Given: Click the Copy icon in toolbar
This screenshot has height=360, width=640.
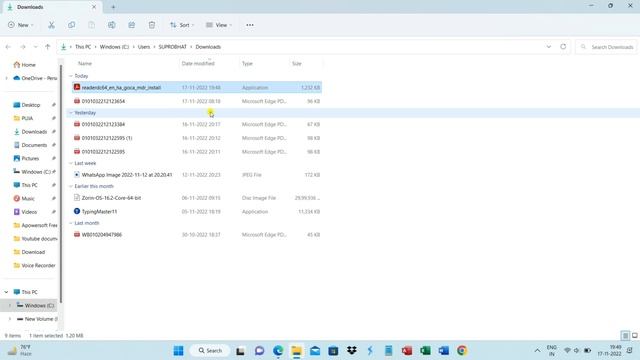Looking at the screenshot, I should [x=71, y=25].
